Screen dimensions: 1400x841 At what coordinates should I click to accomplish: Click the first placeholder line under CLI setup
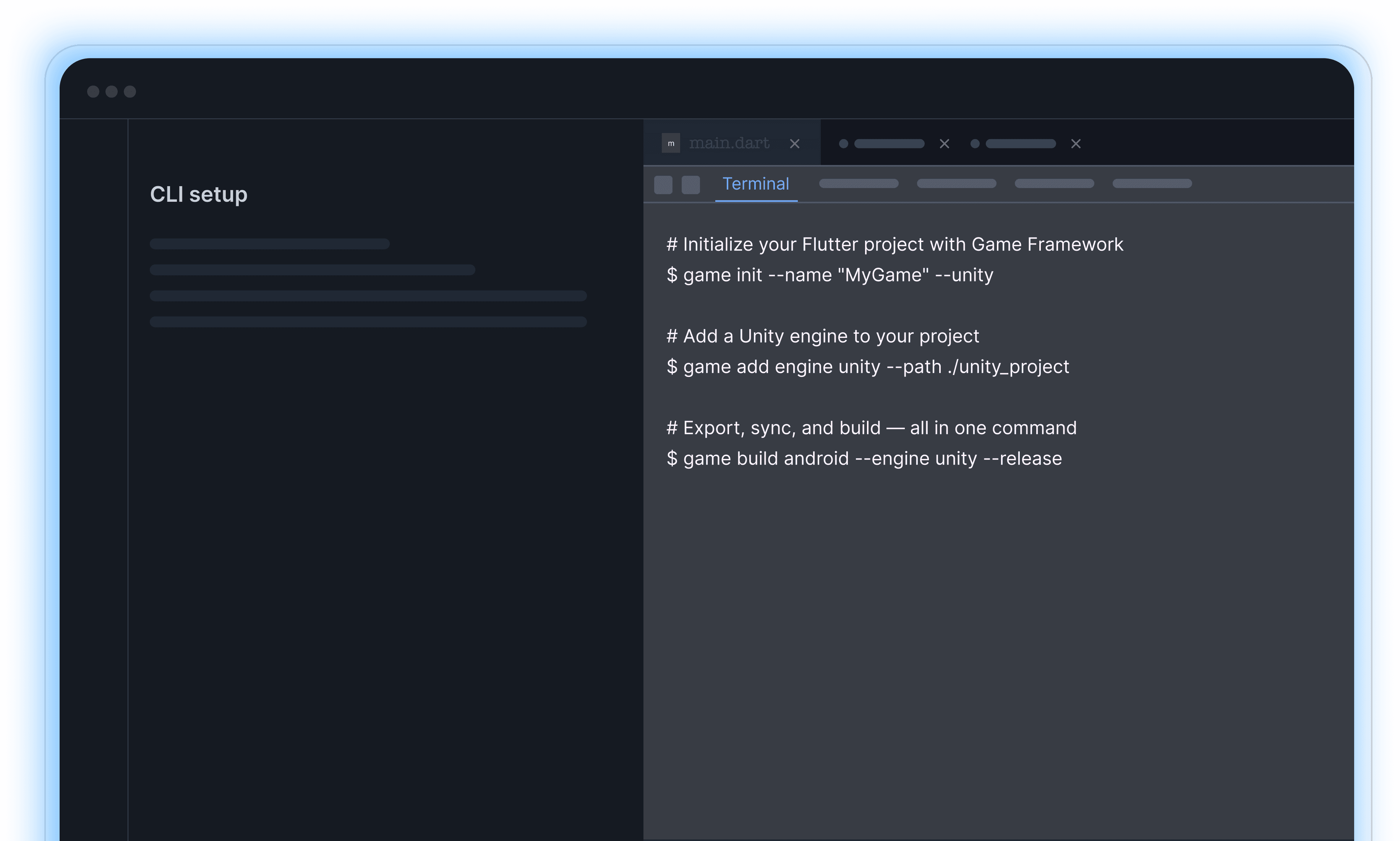pyautogui.click(x=269, y=243)
